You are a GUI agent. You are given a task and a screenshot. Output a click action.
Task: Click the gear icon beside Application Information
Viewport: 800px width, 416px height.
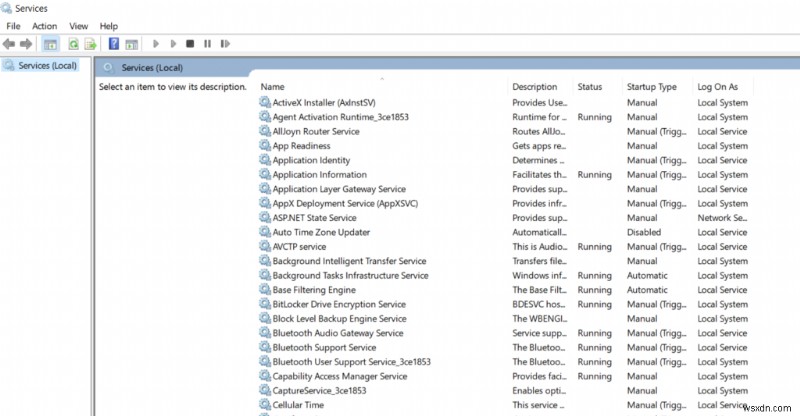(x=265, y=174)
